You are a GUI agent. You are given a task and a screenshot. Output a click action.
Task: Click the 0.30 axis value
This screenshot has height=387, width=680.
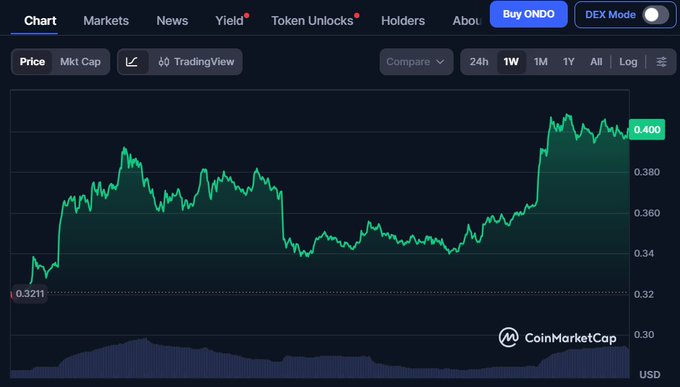click(x=644, y=335)
